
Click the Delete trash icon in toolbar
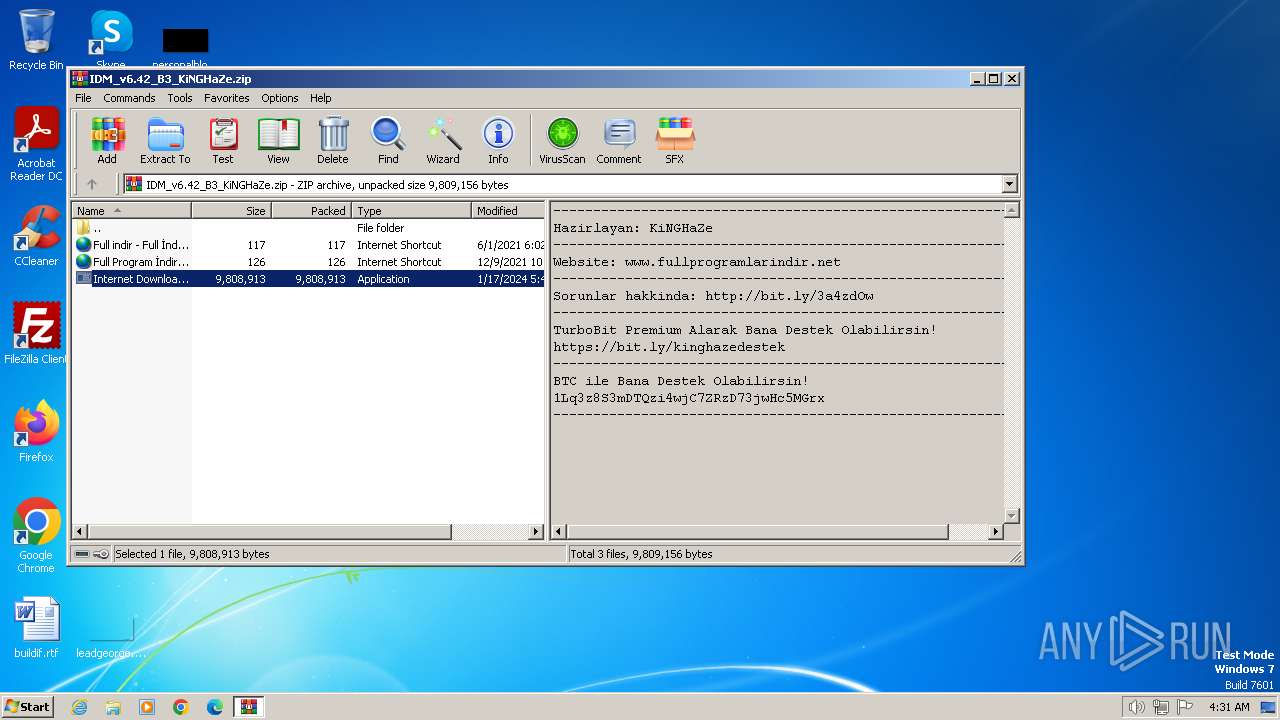pyautogui.click(x=333, y=141)
